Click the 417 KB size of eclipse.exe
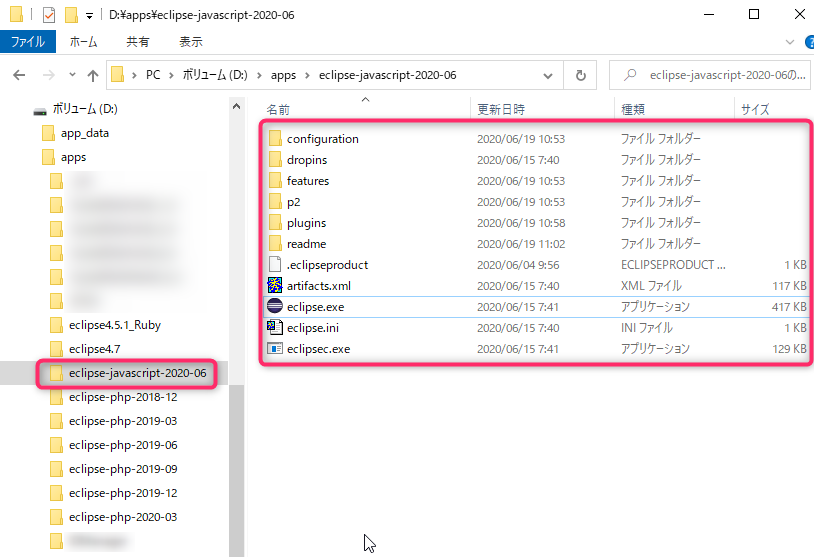This screenshot has width=814, height=557. click(789, 307)
